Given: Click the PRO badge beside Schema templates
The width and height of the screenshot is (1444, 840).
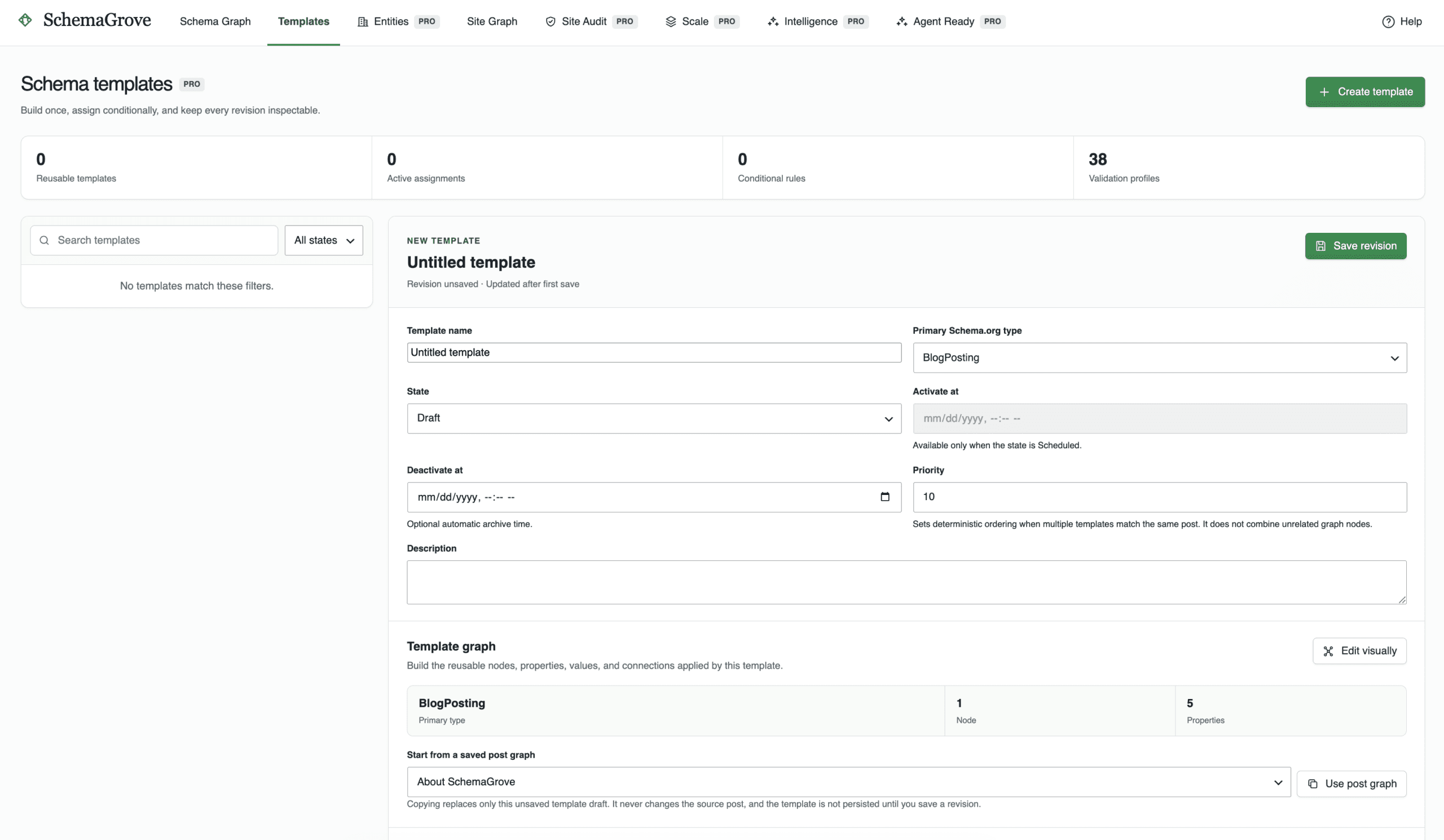Looking at the screenshot, I should tap(192, 84).
